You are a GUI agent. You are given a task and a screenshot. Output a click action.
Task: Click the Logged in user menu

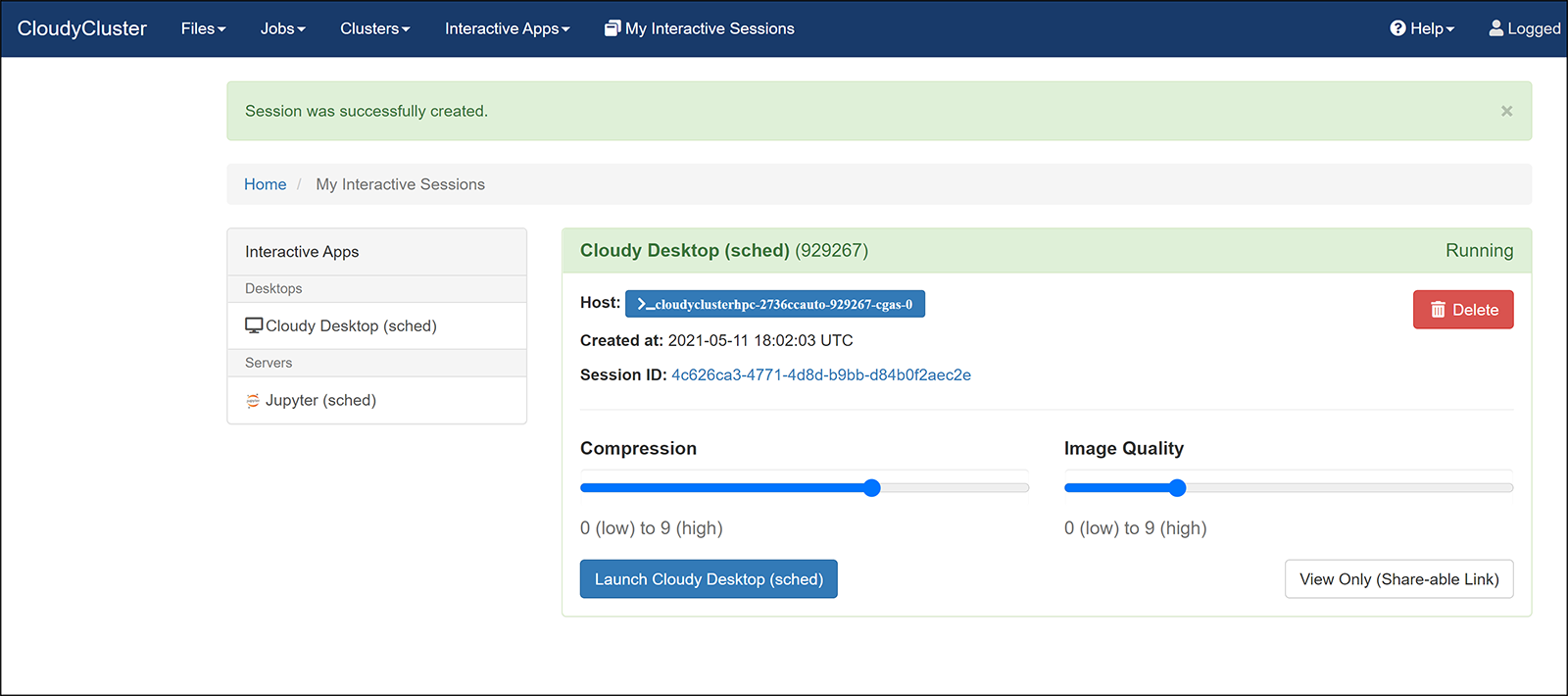pyautogui.click(x=1525, y=28)
